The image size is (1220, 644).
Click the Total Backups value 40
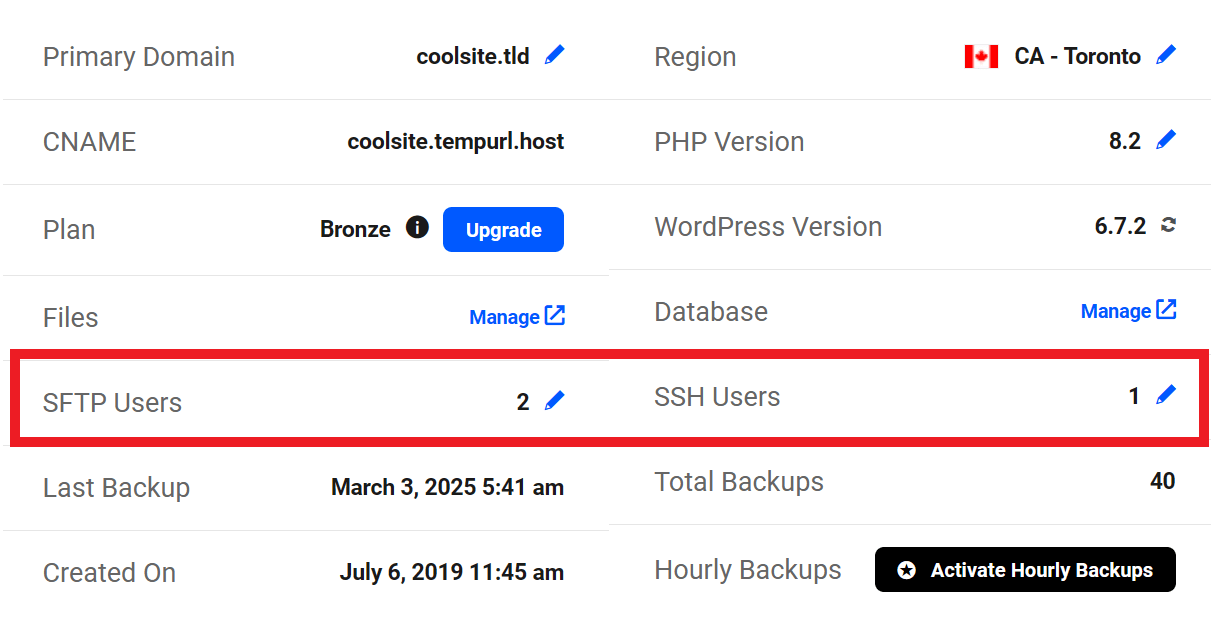pos(1162,481)
